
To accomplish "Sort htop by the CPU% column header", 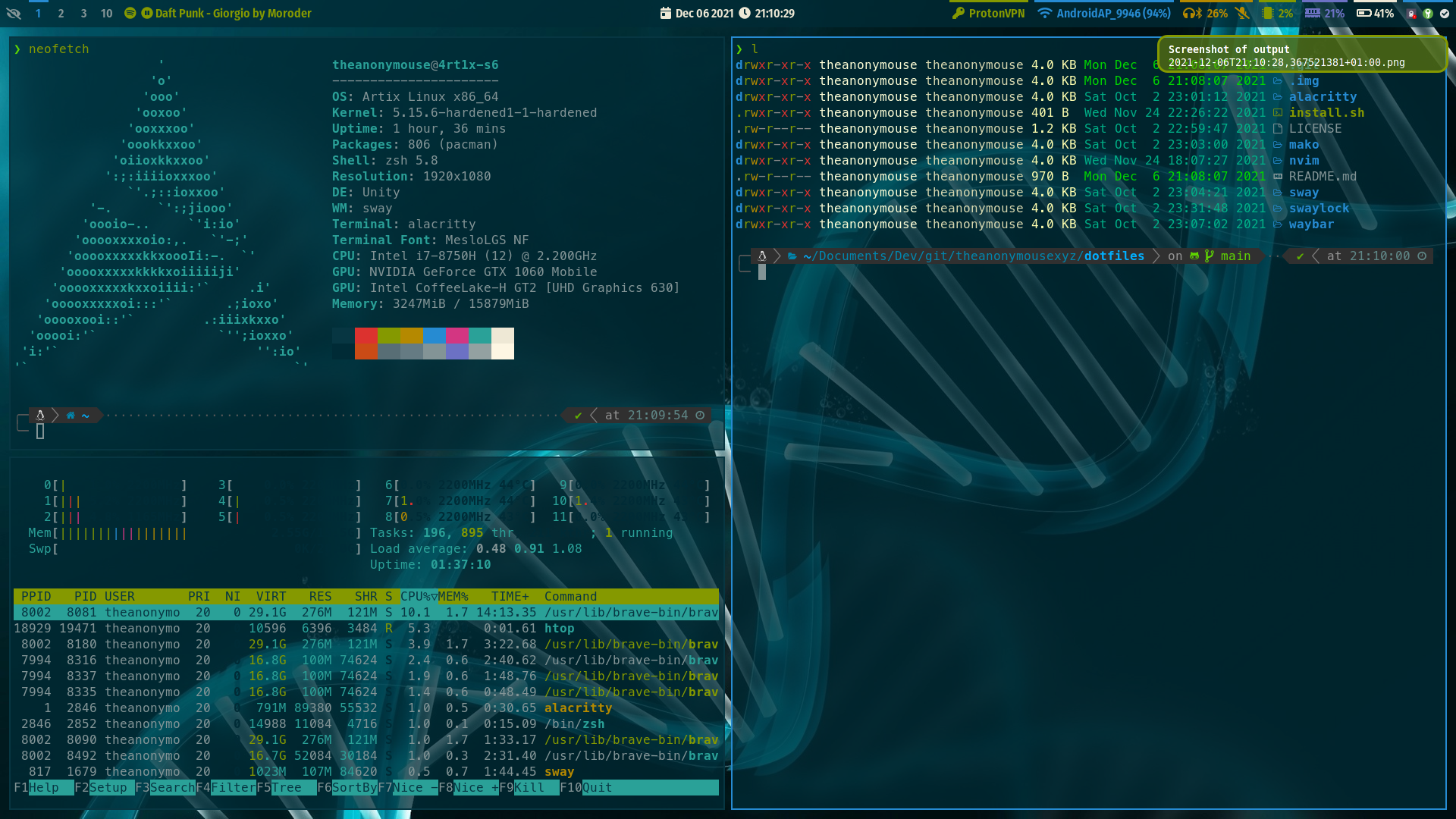I will coord(419,596).
